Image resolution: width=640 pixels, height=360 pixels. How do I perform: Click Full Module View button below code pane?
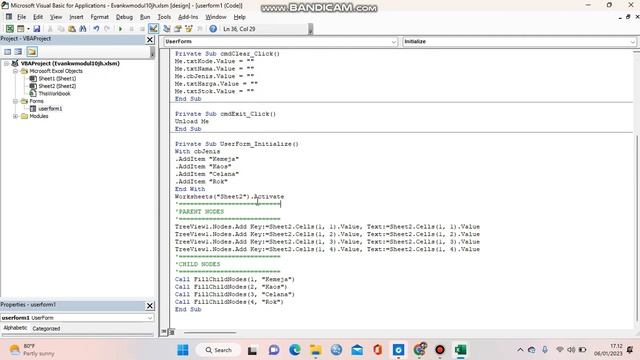click(171, 332)
